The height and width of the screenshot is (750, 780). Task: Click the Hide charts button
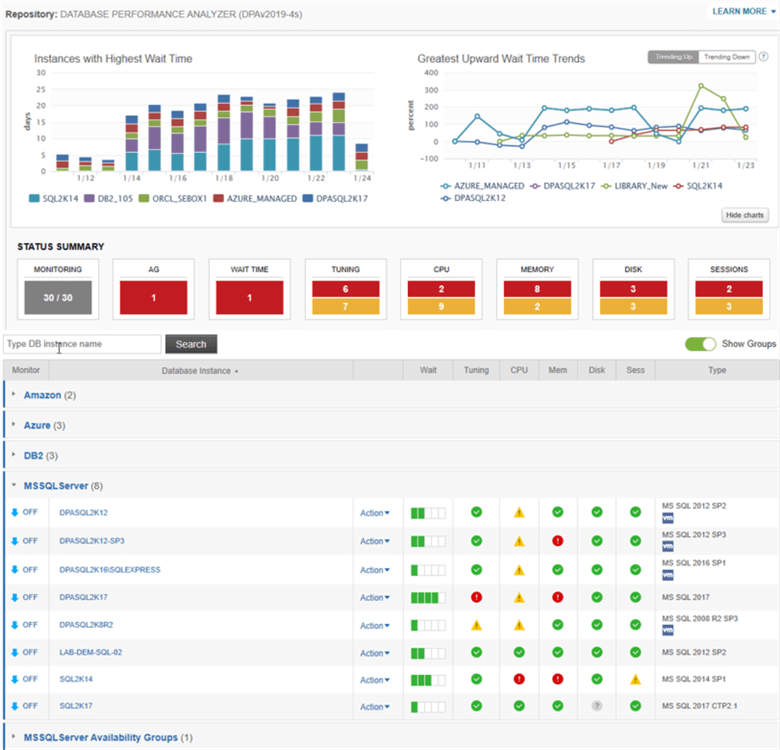tap(745, 215)
